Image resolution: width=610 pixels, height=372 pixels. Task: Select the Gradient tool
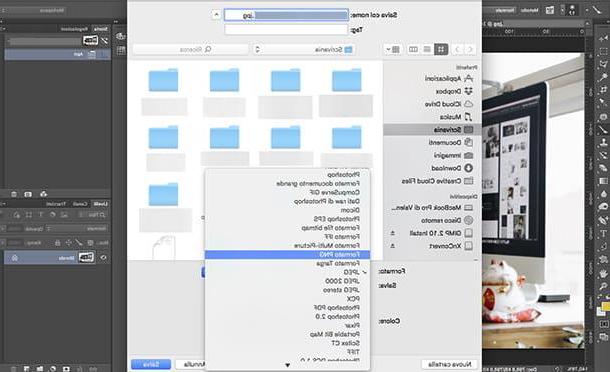(x=603, y=182)
